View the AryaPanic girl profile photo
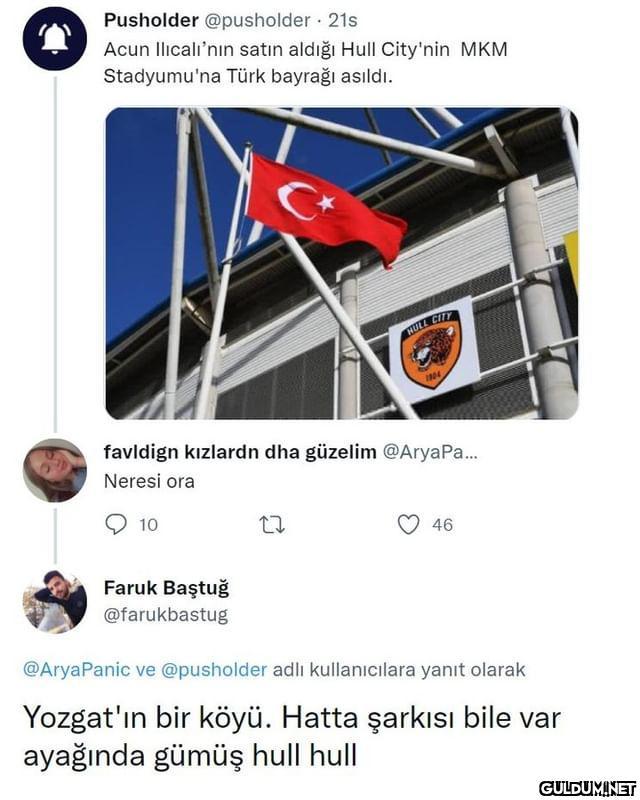The width and height of the screenshot is (640, 800). click(55, 470)
